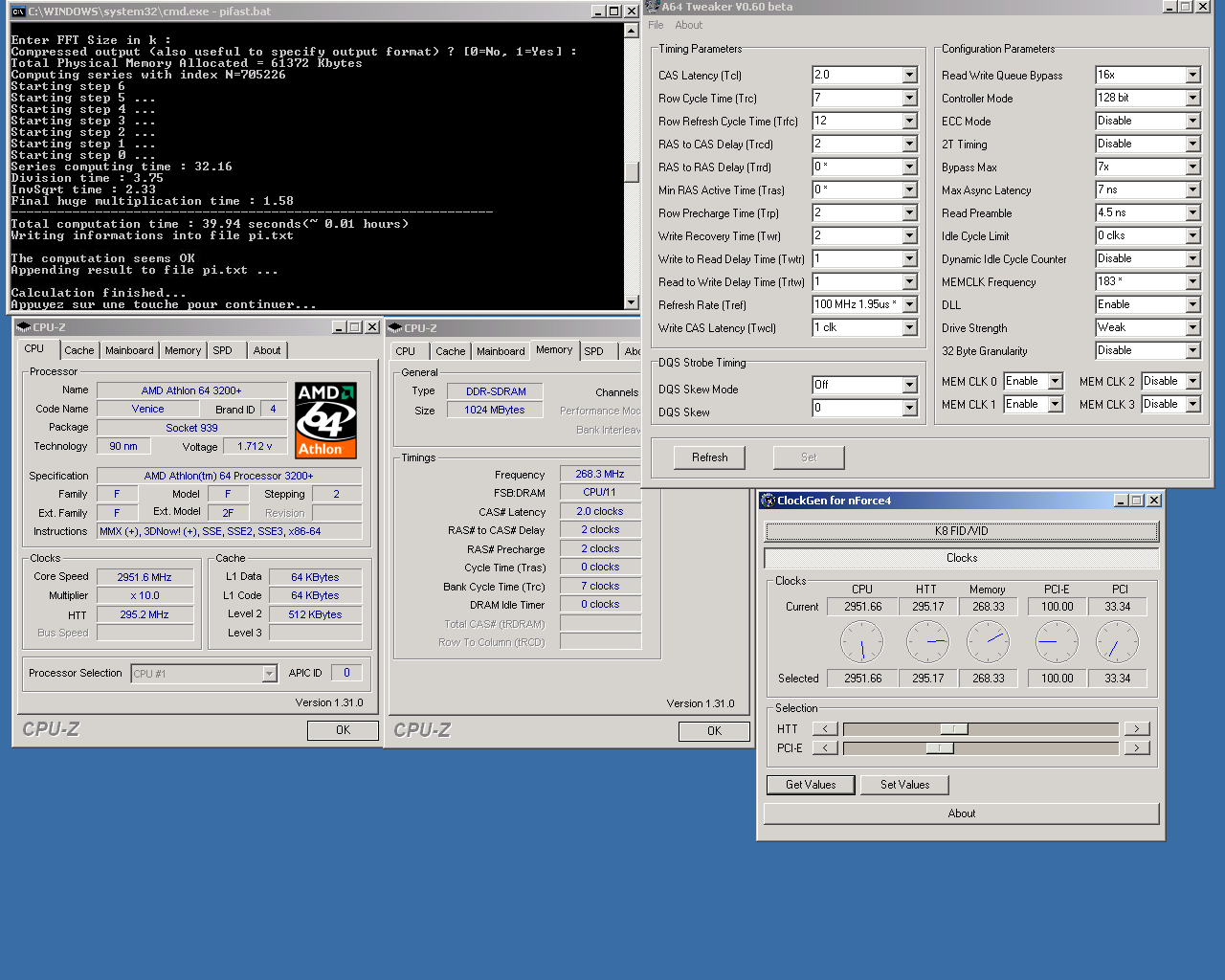1225x980 pixels.
Task: Click Set Values in ClockGen
Action: [x=904, y=785]
